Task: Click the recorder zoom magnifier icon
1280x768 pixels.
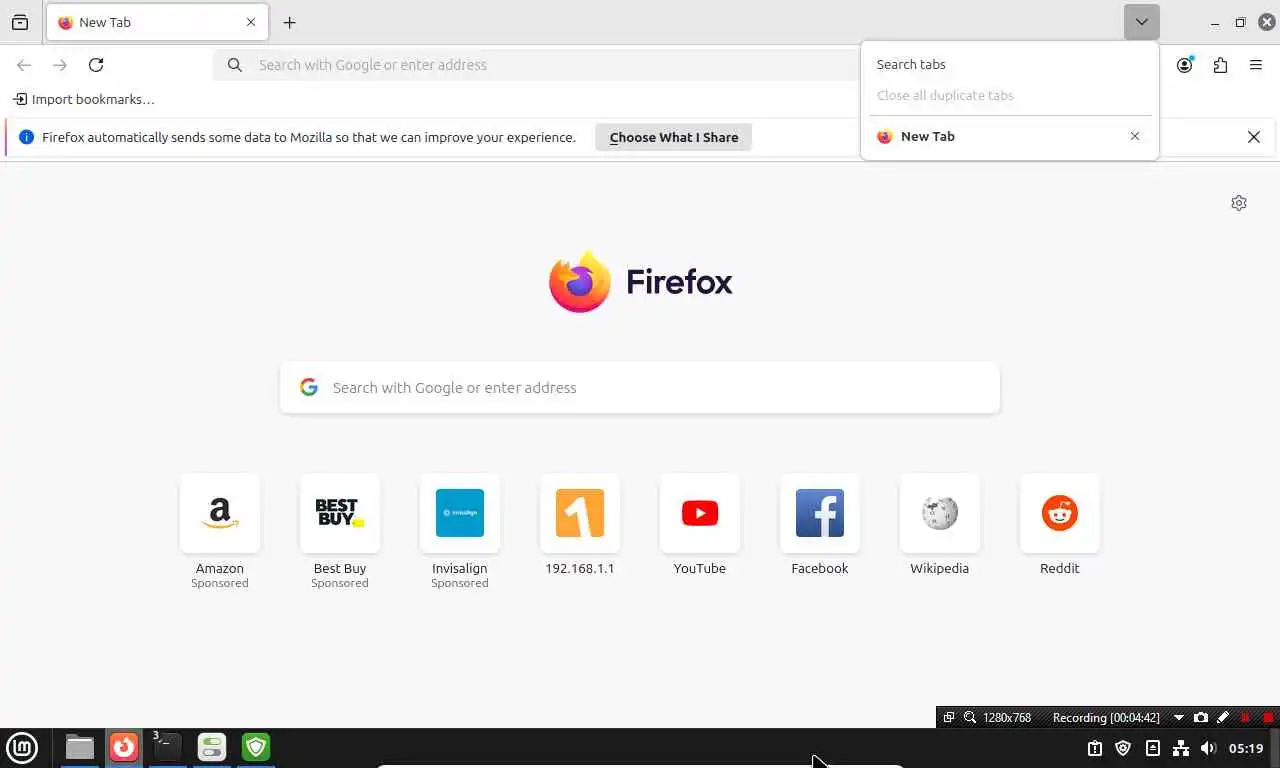Action: tap(970, 717)
